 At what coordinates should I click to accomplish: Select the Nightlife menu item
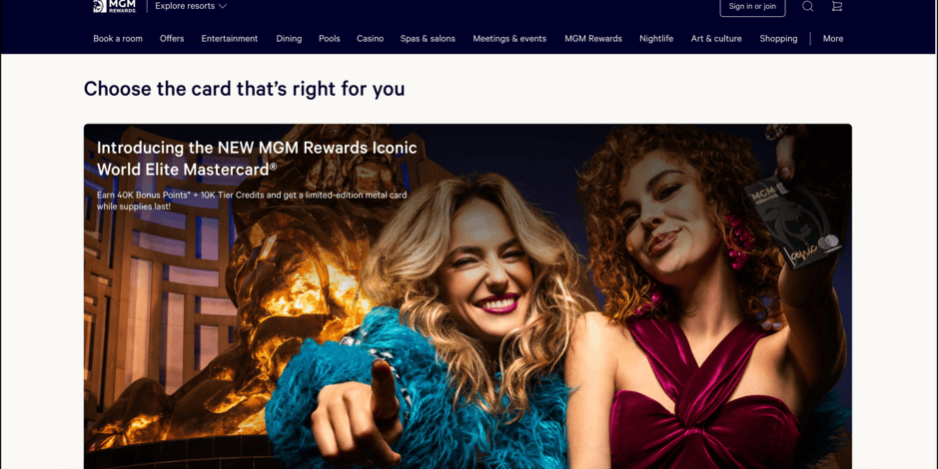tap(656, 38)
